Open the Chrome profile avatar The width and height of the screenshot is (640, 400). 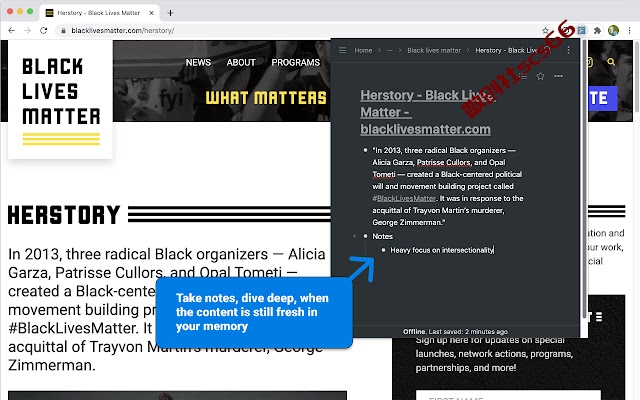(x=613, y=31)
